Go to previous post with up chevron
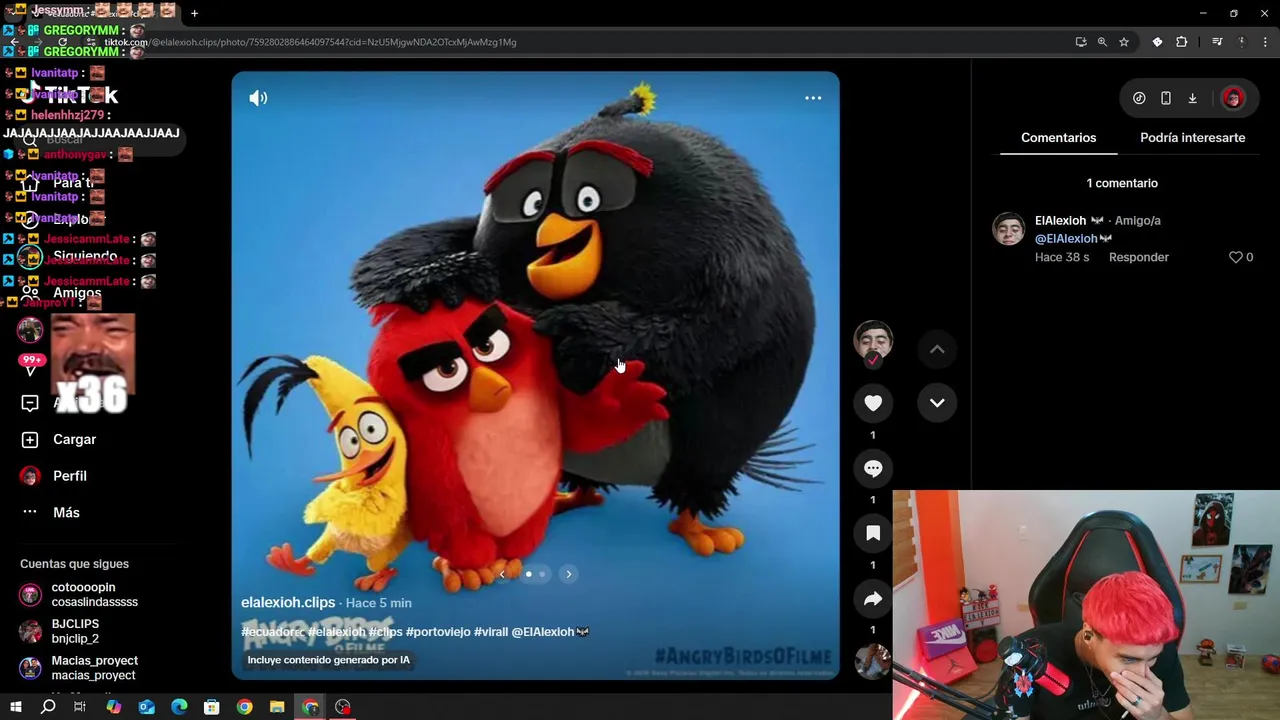Screen dimensions: 1280x720 pyautogui.click(x=937, y=349)
